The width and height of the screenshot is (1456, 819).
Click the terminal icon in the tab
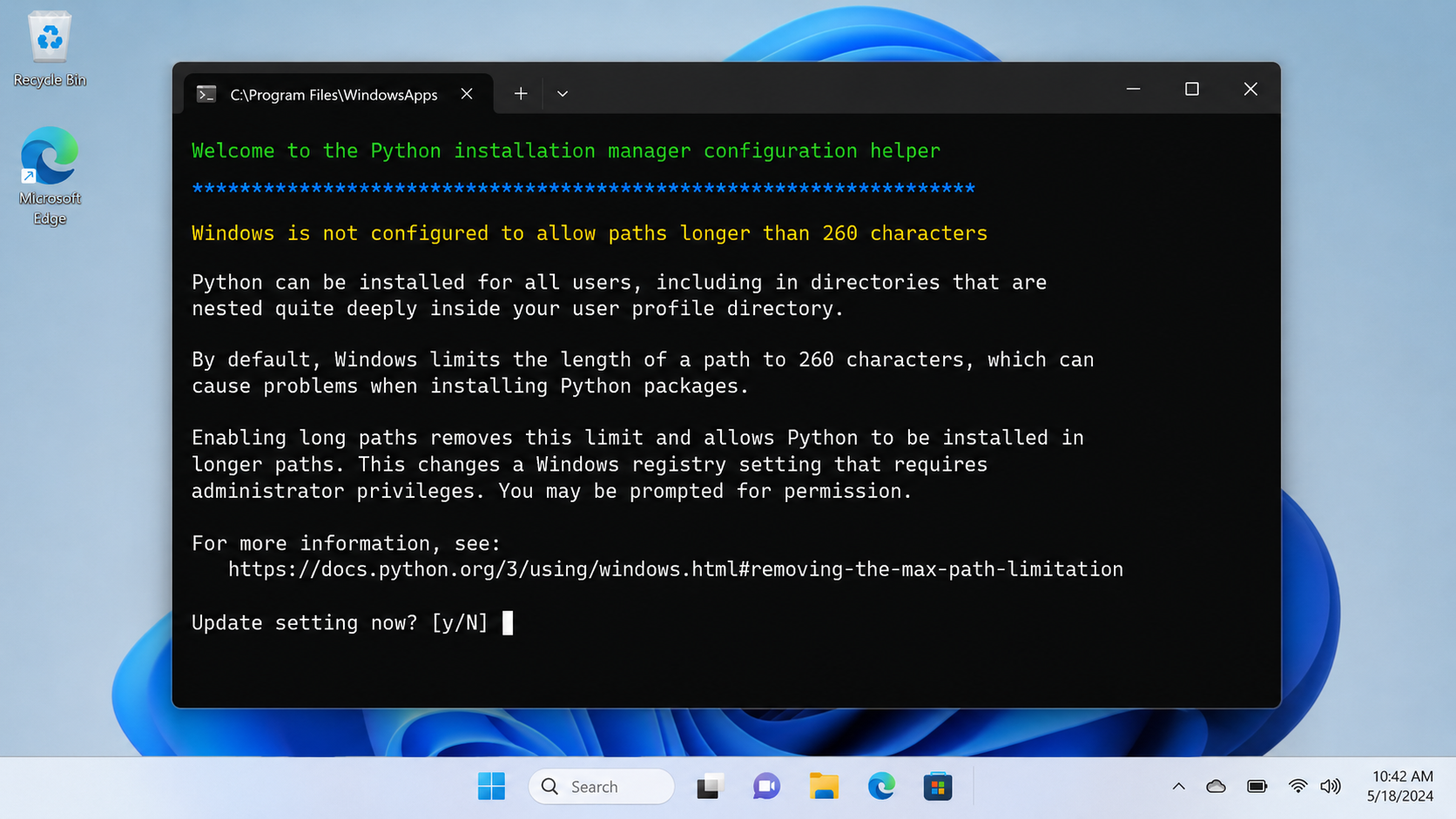click(x=206, y=94)
